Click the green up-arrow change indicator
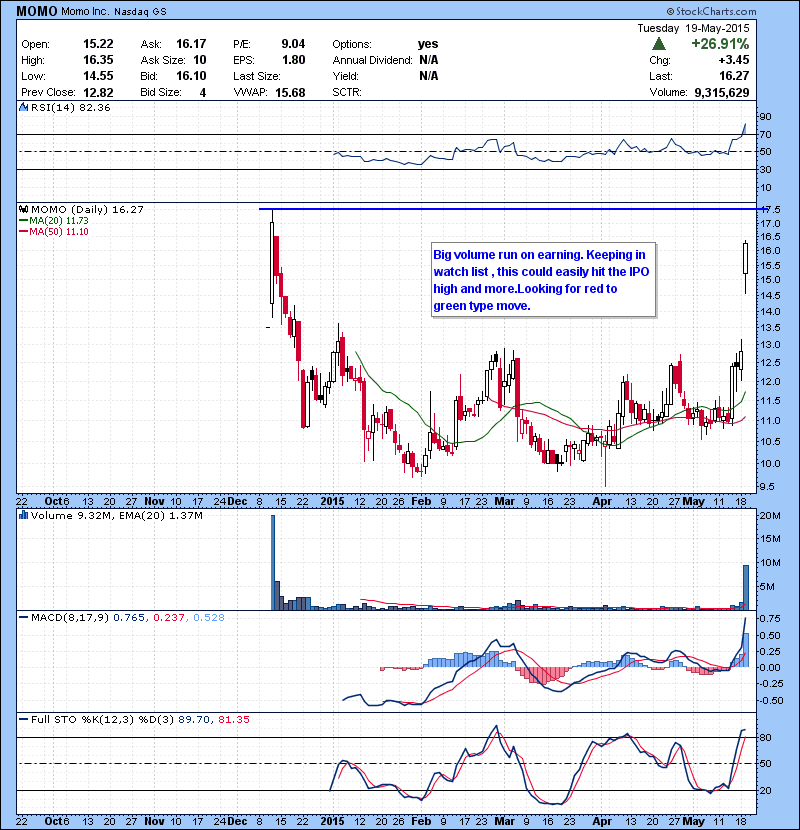 (659, 44)
